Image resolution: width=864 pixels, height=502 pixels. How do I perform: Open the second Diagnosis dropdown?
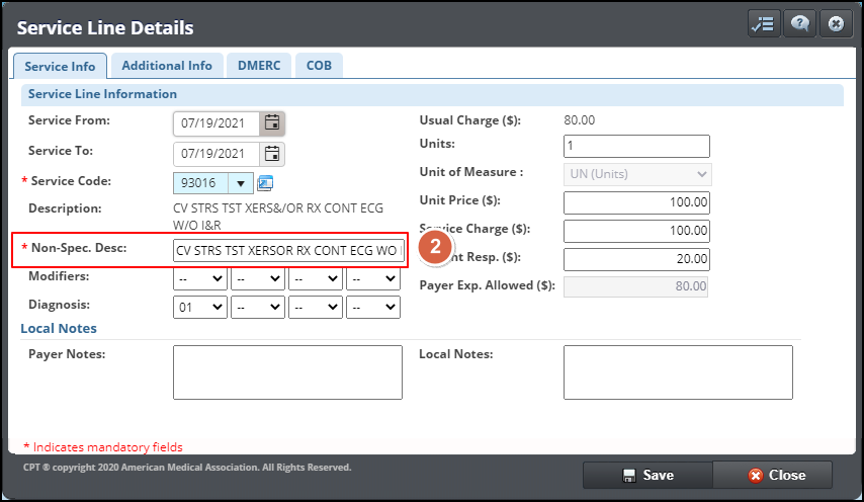257,307
